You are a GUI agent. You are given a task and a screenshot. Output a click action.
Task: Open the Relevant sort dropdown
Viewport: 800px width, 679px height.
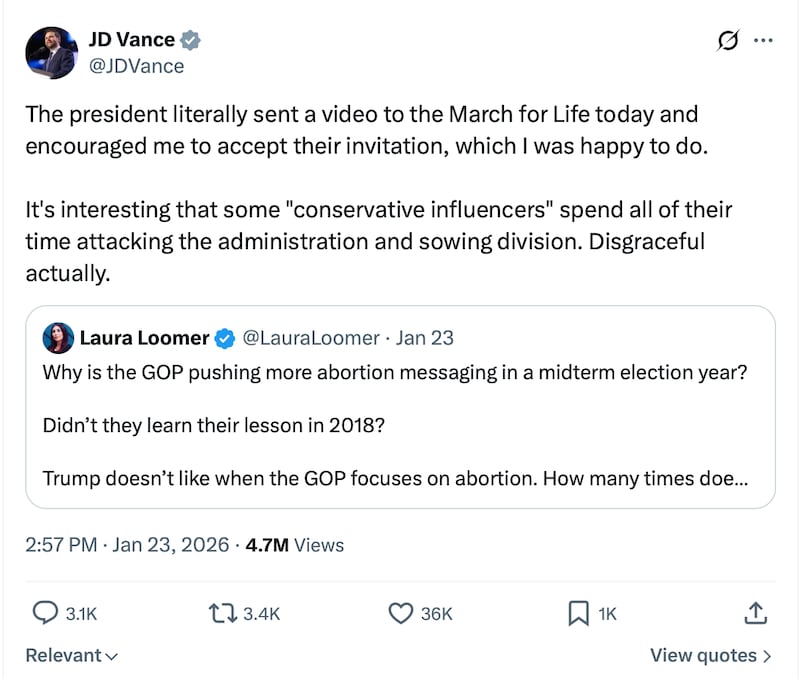[72, 655]
